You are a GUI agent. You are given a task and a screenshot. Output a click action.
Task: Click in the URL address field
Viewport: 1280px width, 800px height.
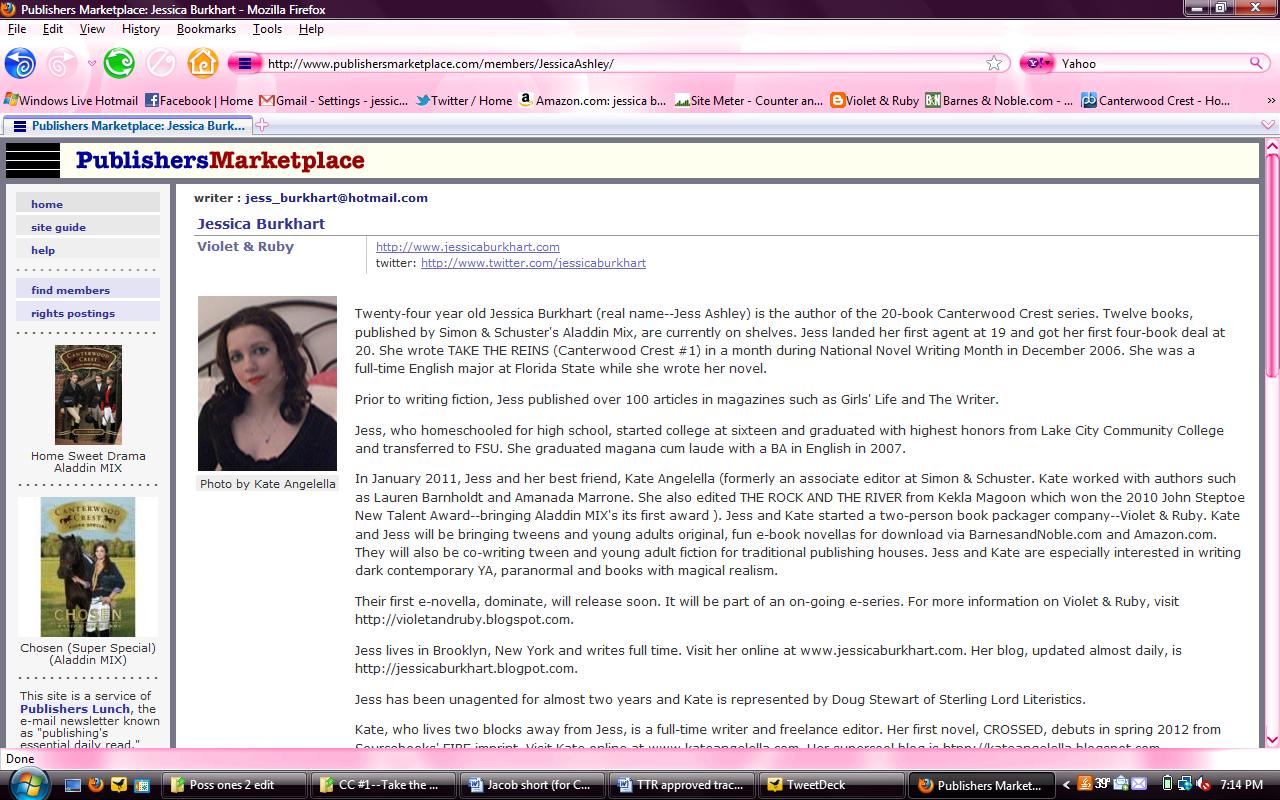(620, 63)
